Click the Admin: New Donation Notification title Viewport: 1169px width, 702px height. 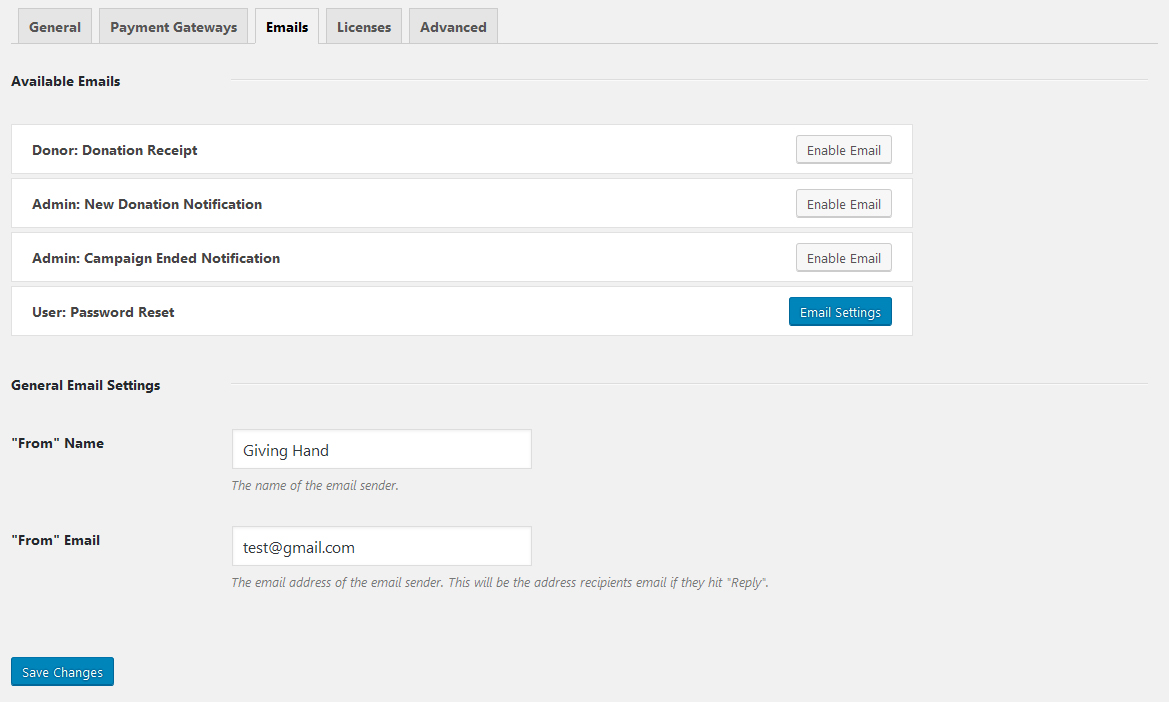coord(147,204)
